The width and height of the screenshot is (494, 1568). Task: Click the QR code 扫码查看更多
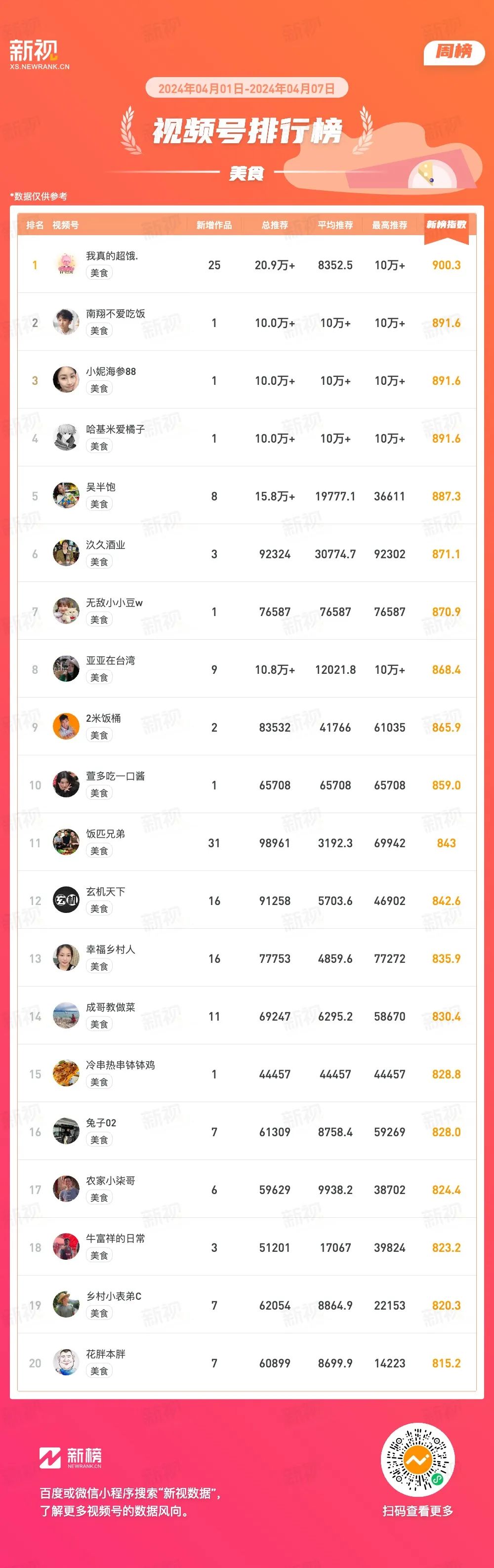tap(417, 1460)
